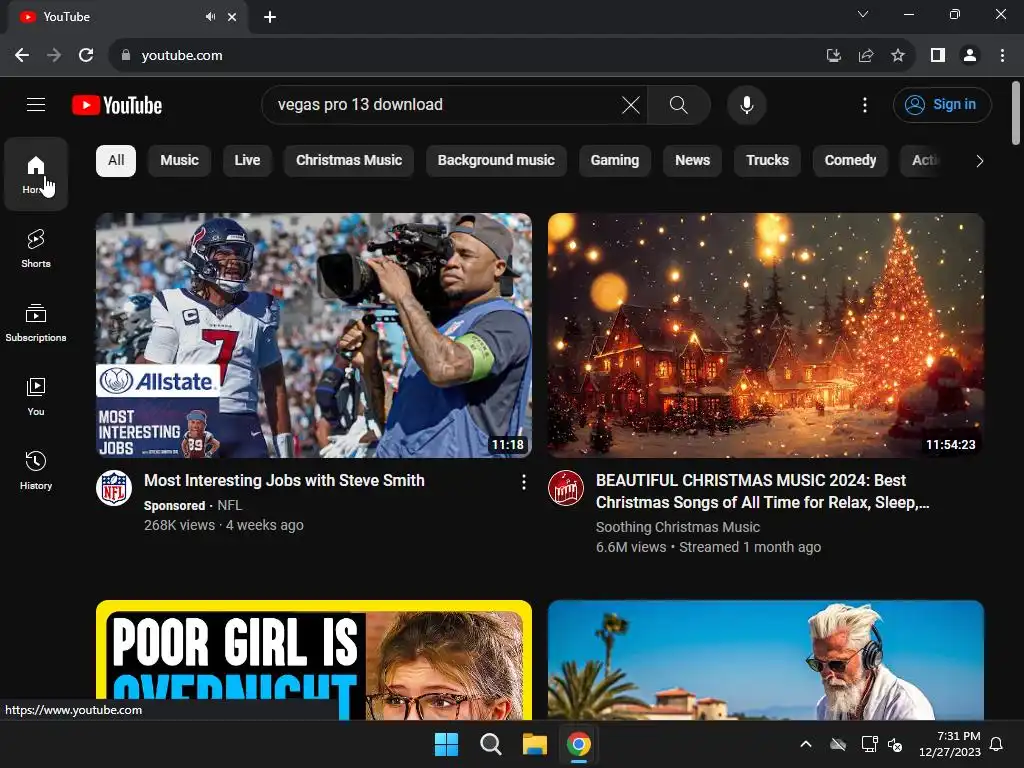The height and width of the screenshot is (768, 1024).
Task: Expand the tab search dropdown
Action: pos(863,14)
